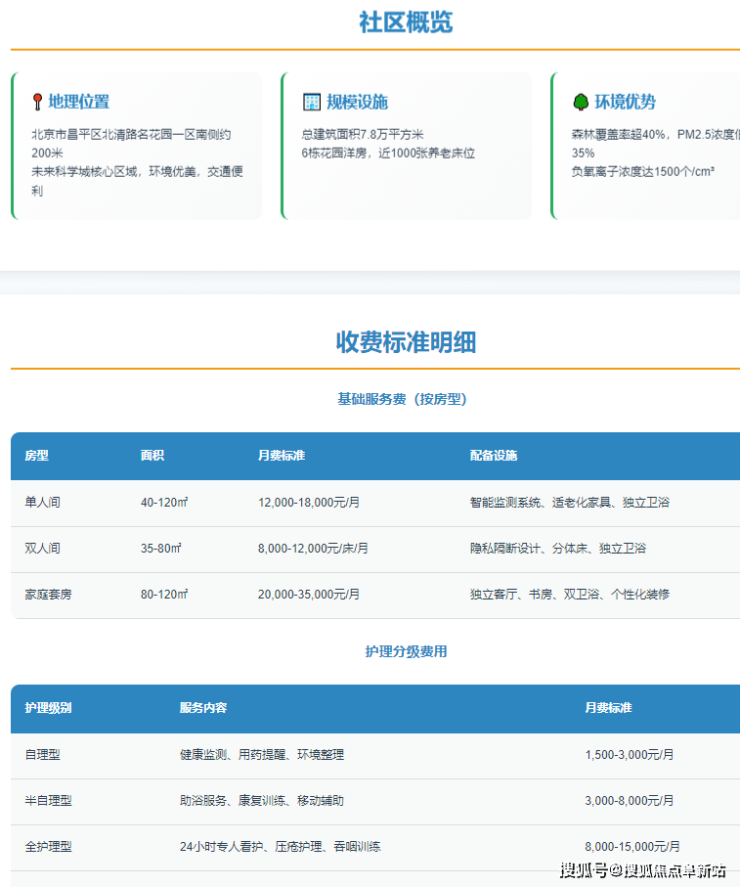740x887 pixels.
Task: Click the 家庭套房 row label
Action: point(48,594)
